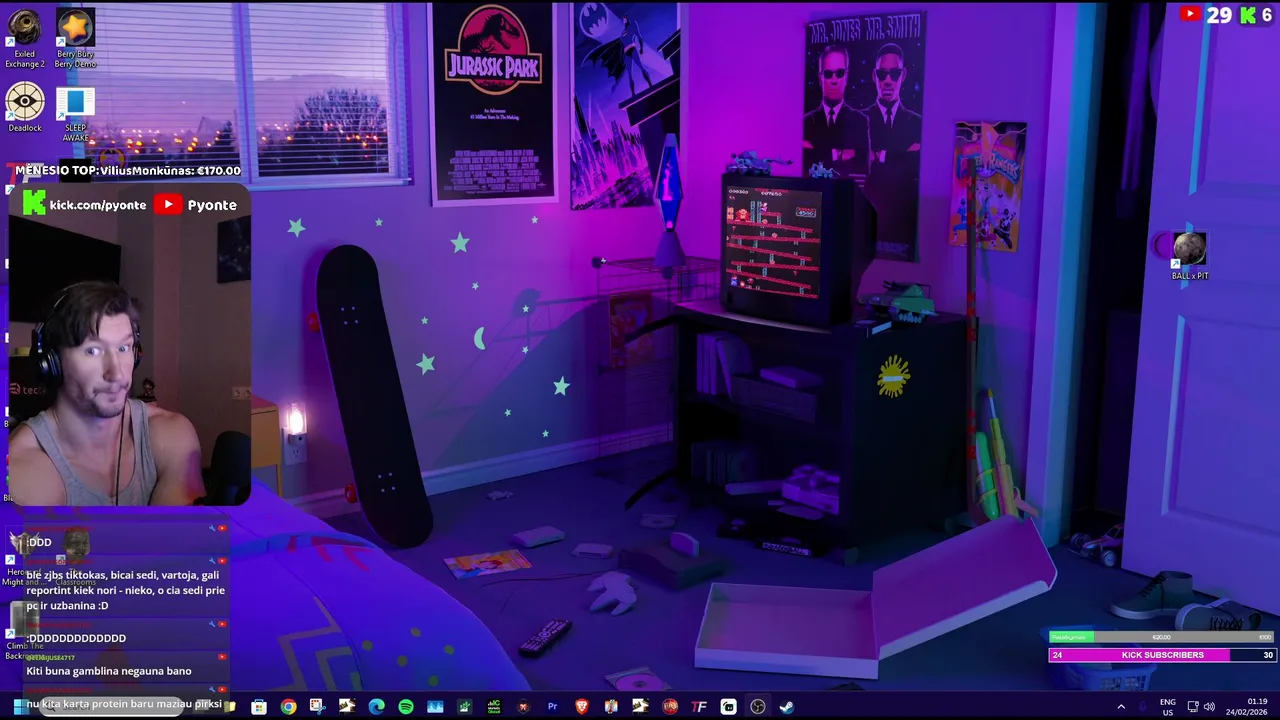Click the YouTube logo beside Pyonte
The width and height of the screenshot is (1280, 720).
pyautogui.click(x=168, y=204)
